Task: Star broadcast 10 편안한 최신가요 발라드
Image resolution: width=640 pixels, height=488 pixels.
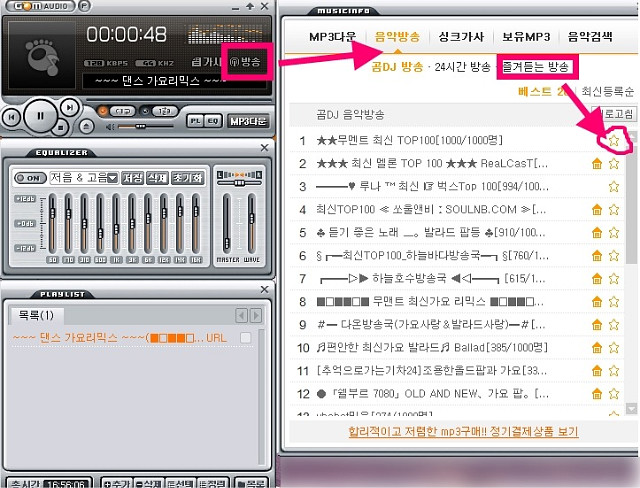Action: pos(614,348)
